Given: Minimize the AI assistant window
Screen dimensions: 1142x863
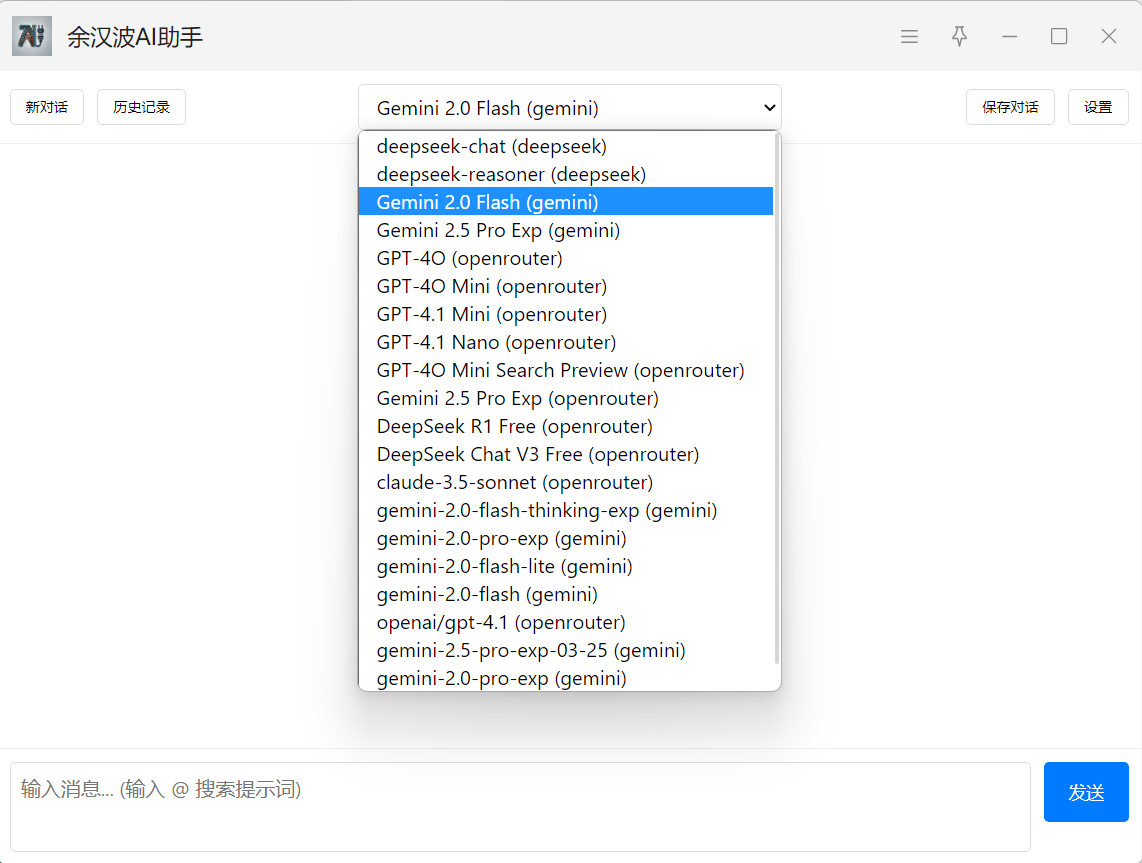Looking at the screenshot, I should (1009, 36).
